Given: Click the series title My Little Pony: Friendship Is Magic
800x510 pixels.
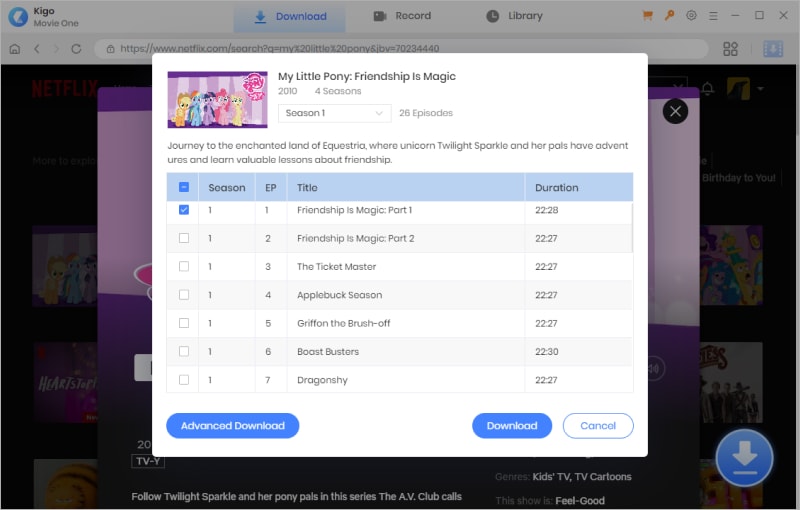Looking at the screenshot, I should pos(367,76).
